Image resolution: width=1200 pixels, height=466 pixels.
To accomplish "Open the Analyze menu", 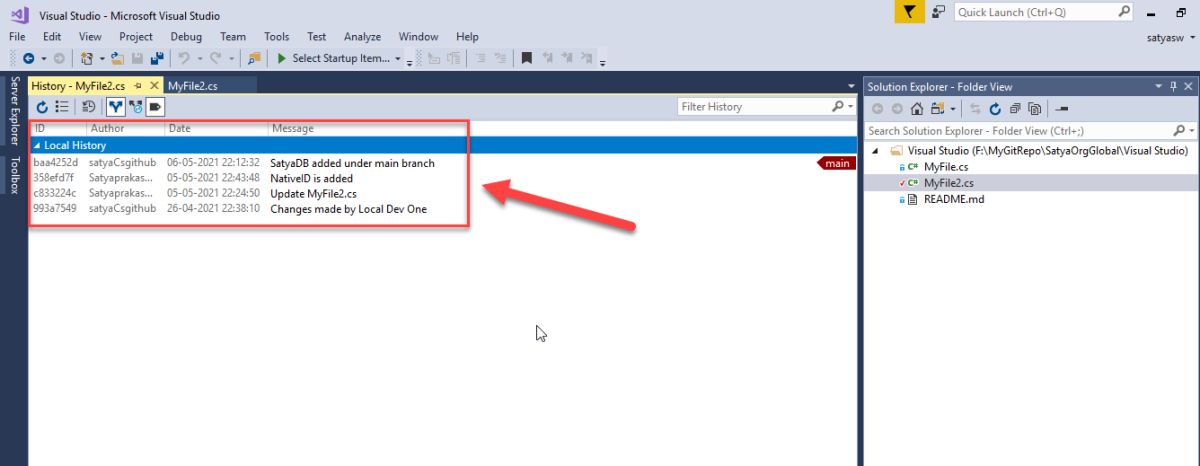I will click(x=362, y=37).
